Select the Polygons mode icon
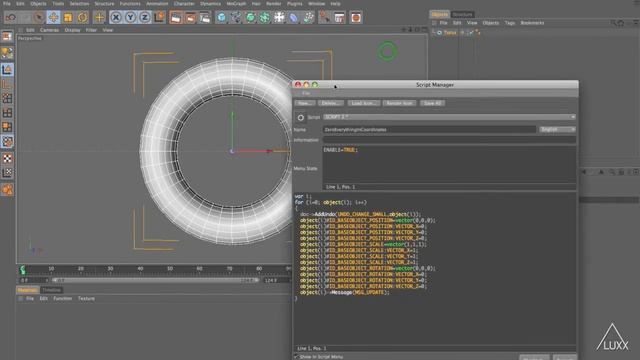The image size is (640, 360). 7,127
